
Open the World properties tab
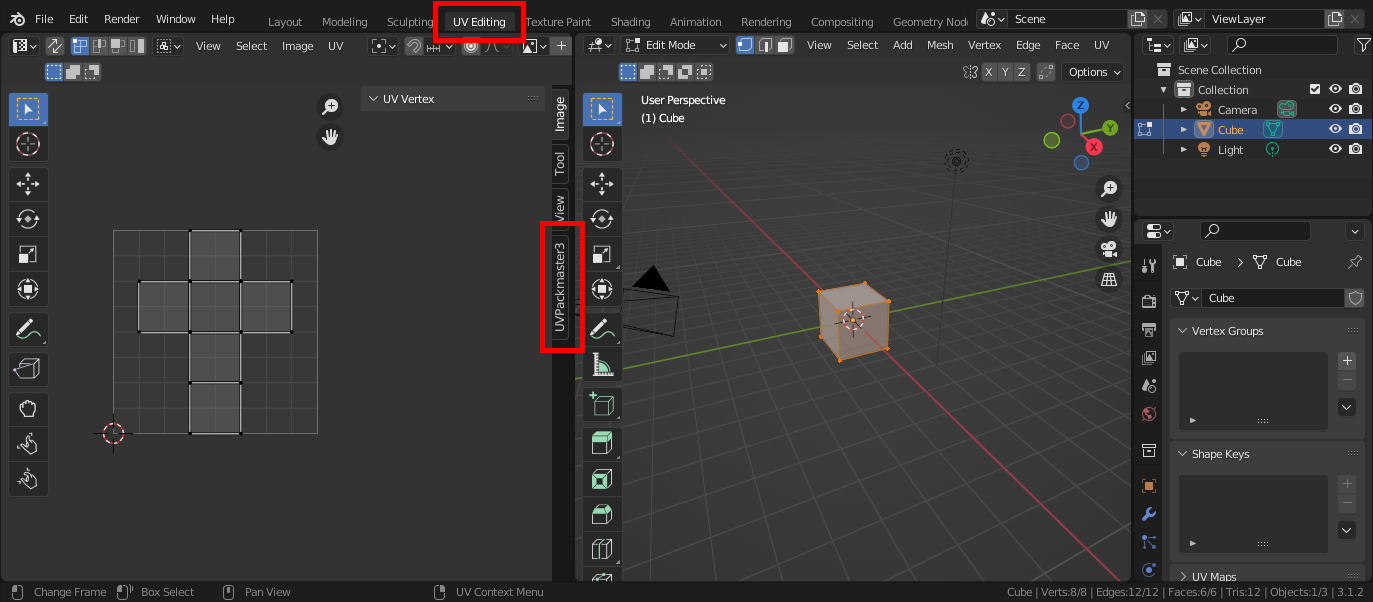click(x=1149, y=414)
